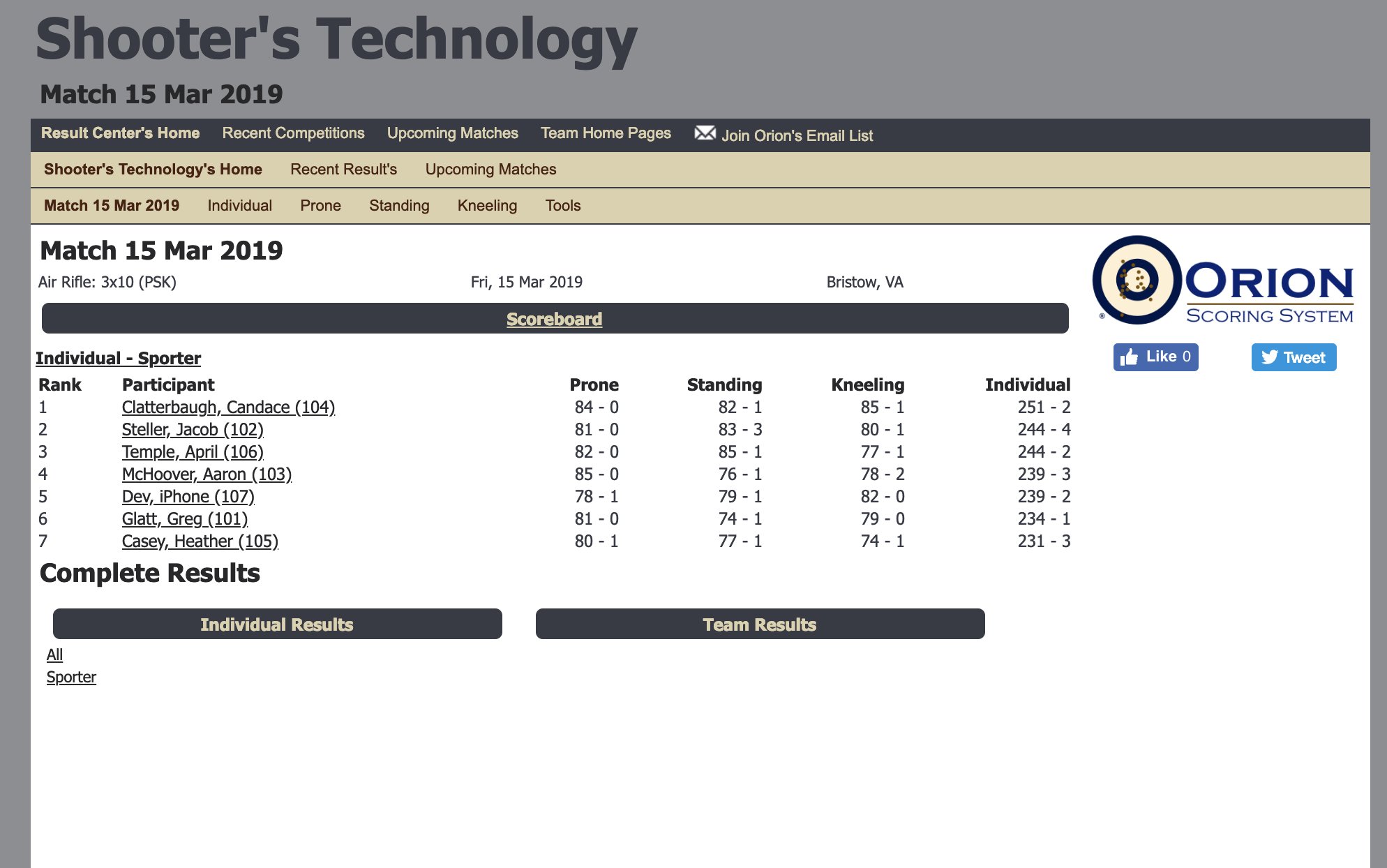Screen dimensions: 1387x868
Task: Switch to the Prone tab
Action: pos(320,206)
